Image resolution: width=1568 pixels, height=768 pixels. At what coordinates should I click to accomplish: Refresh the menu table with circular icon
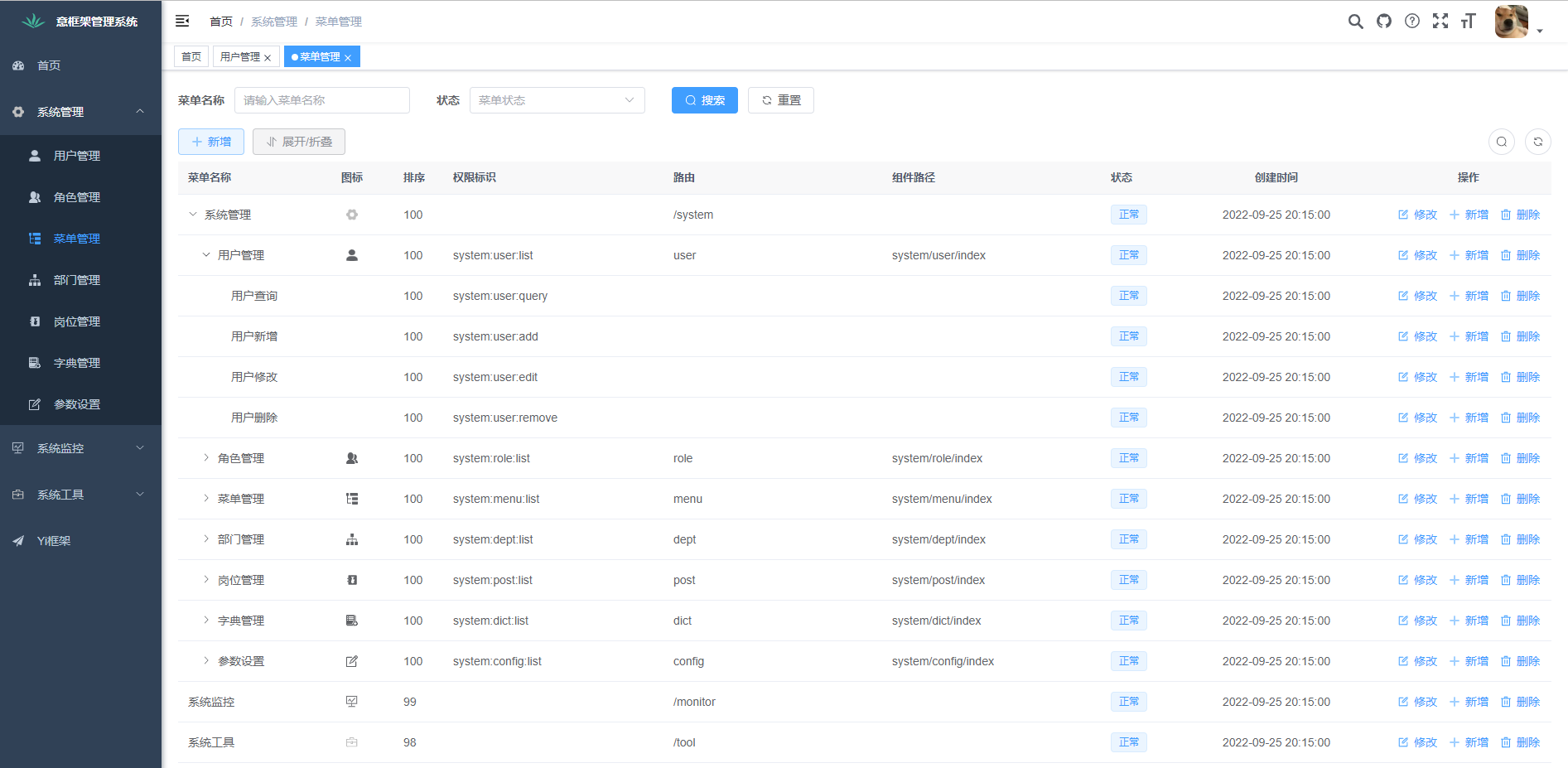point(1537,142)
